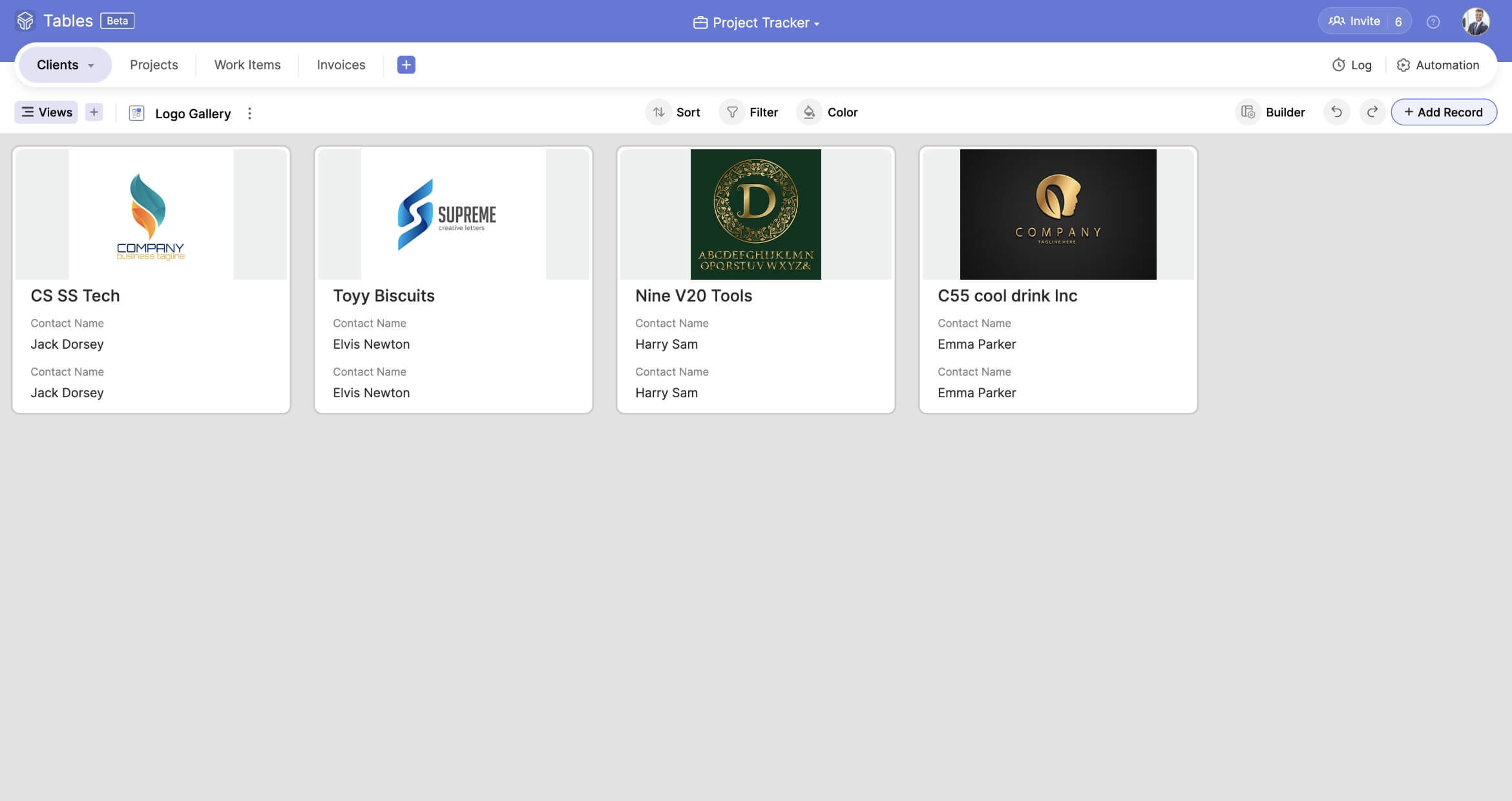1512x801 pixels.
Task: Open the Filter options
Action: 749,112
